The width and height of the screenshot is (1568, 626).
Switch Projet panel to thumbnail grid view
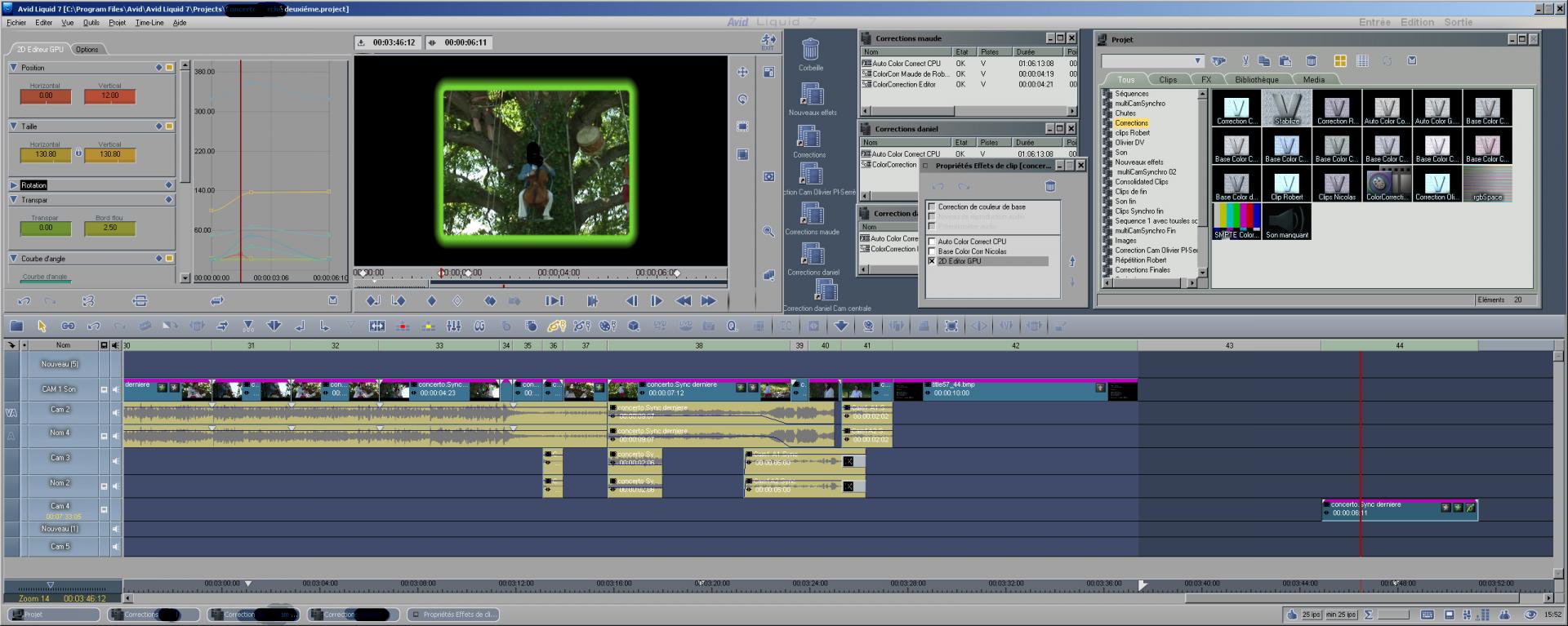[1340, 61]
